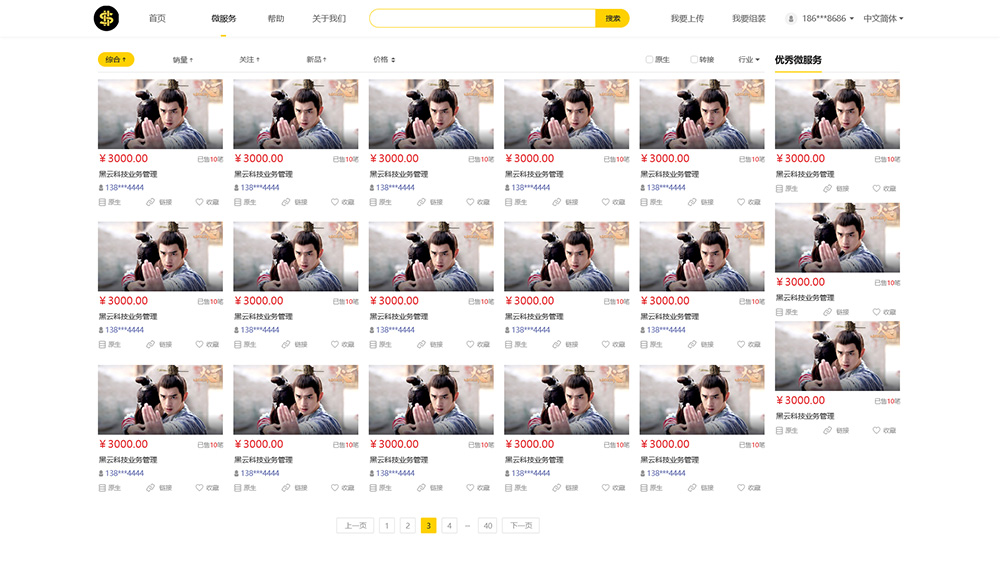Expand the 186***8686 account dropdown
The image size is (1000, 563).
(x=827, y=18)
